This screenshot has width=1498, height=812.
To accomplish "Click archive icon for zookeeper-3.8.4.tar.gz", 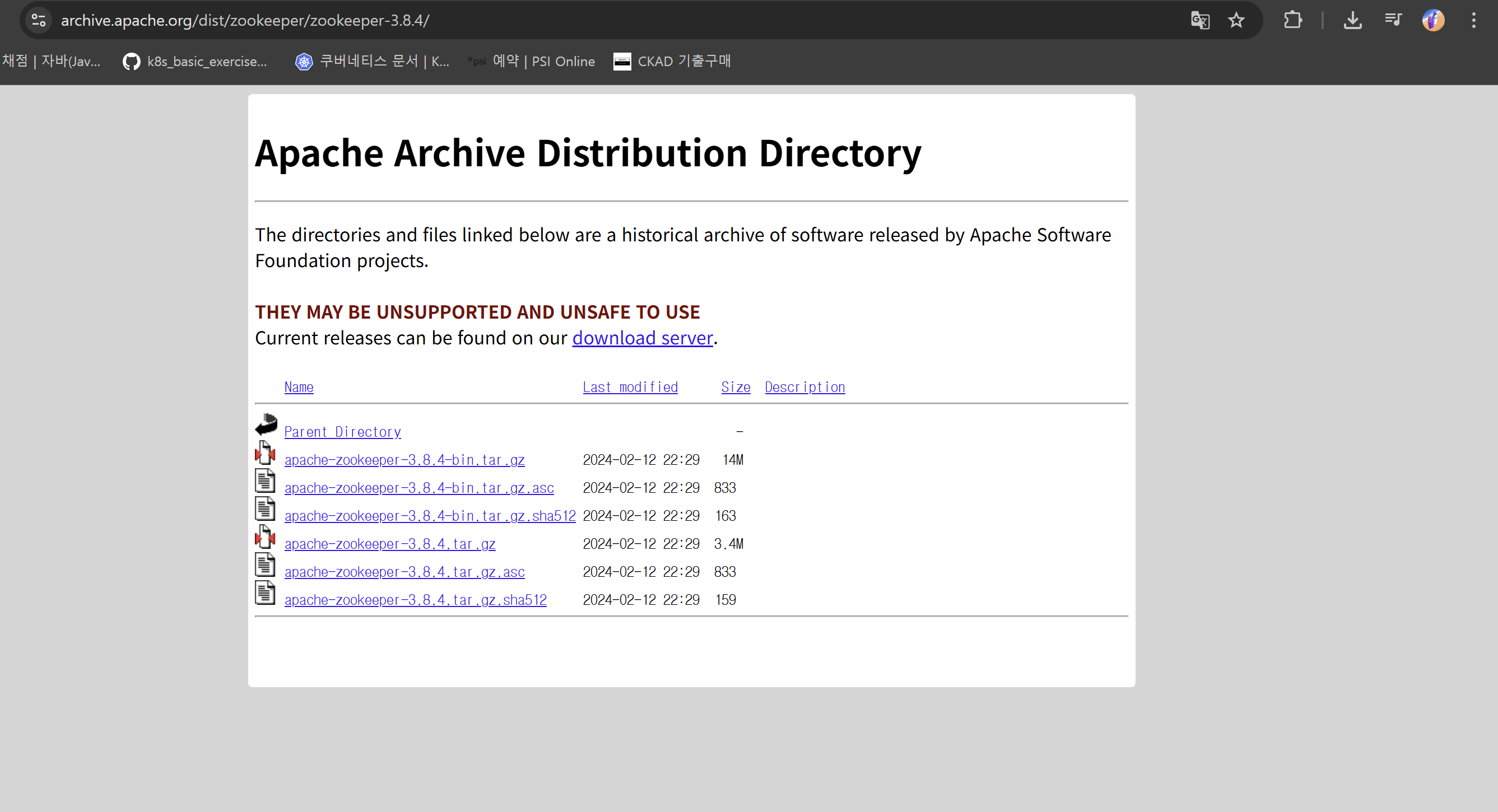I will 265,536.
